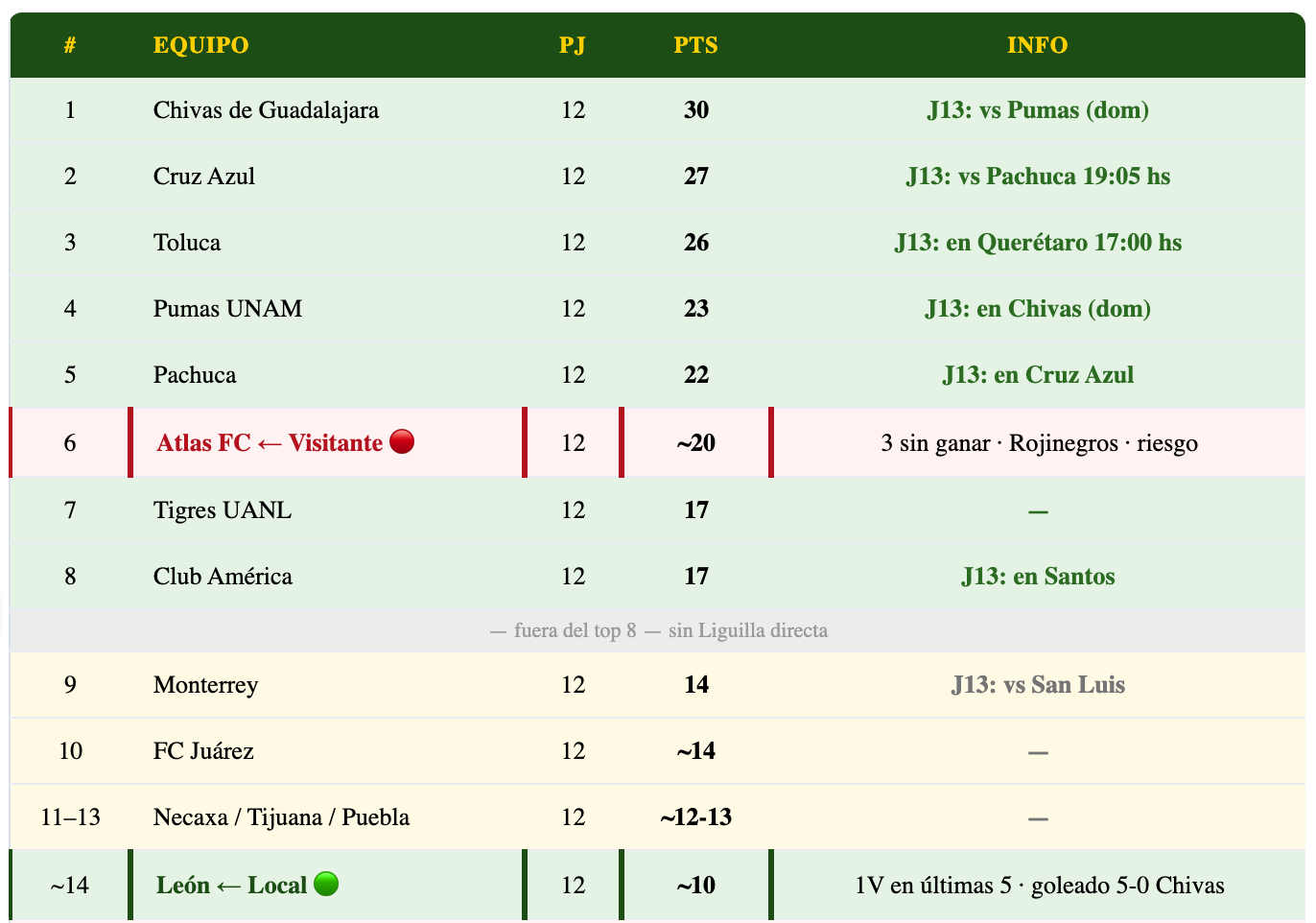Select the J13: vs San Luis text

click(x=1037, y=685)
